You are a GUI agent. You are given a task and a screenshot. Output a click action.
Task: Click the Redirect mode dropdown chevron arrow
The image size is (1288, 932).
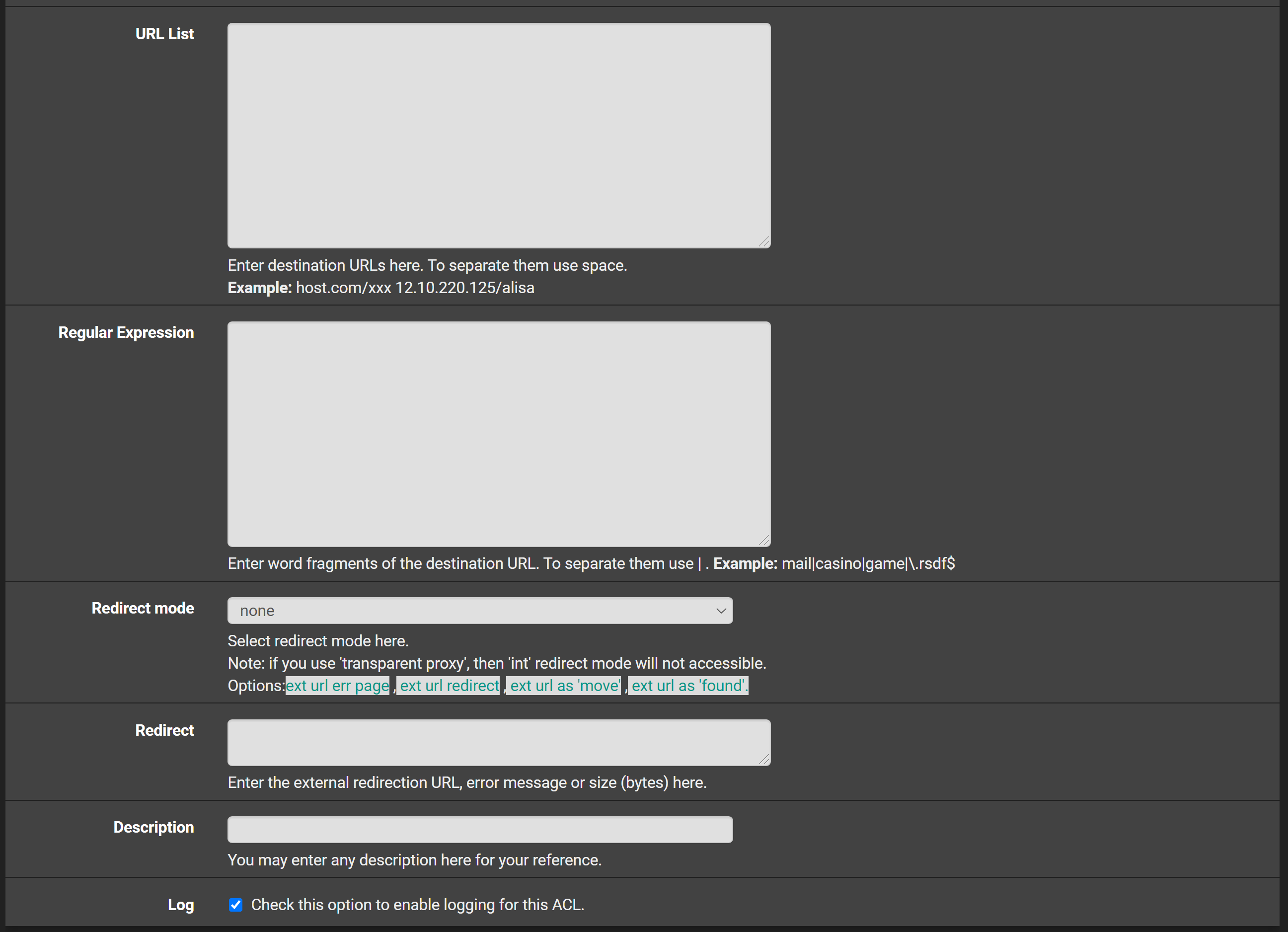(x=721, y=611)
